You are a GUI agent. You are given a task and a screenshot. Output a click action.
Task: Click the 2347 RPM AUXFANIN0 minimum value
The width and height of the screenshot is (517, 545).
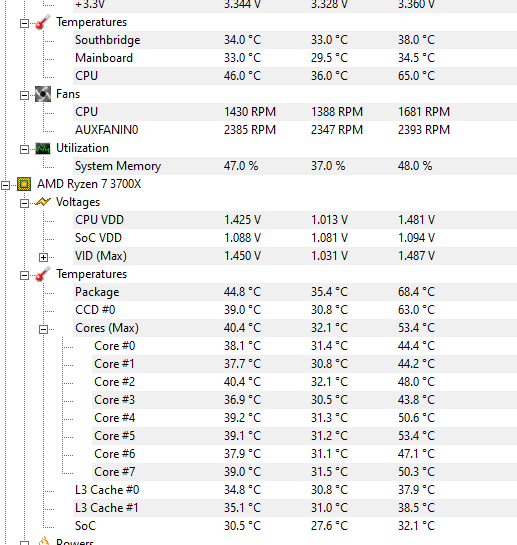337,130
